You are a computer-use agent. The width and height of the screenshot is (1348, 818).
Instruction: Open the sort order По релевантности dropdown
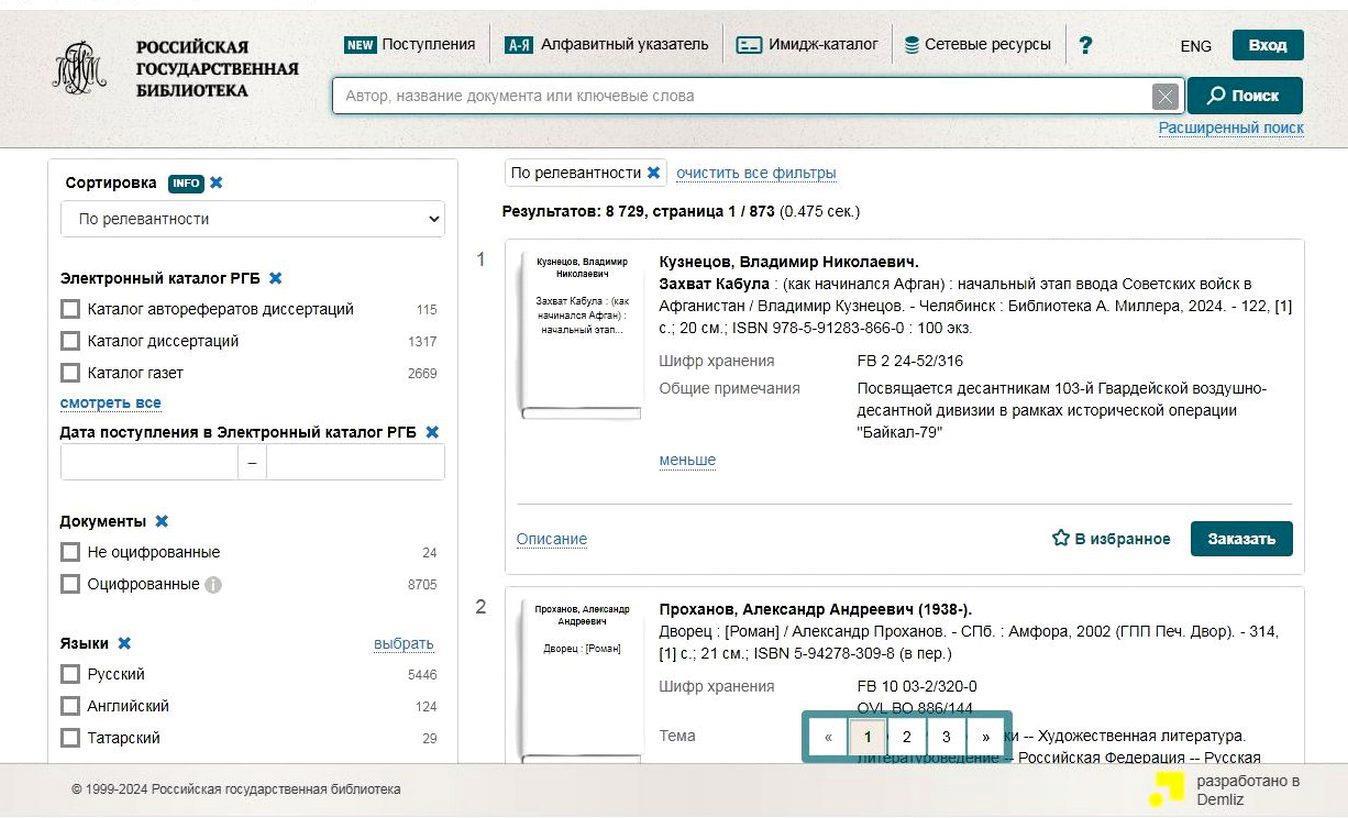click(252, 219)
